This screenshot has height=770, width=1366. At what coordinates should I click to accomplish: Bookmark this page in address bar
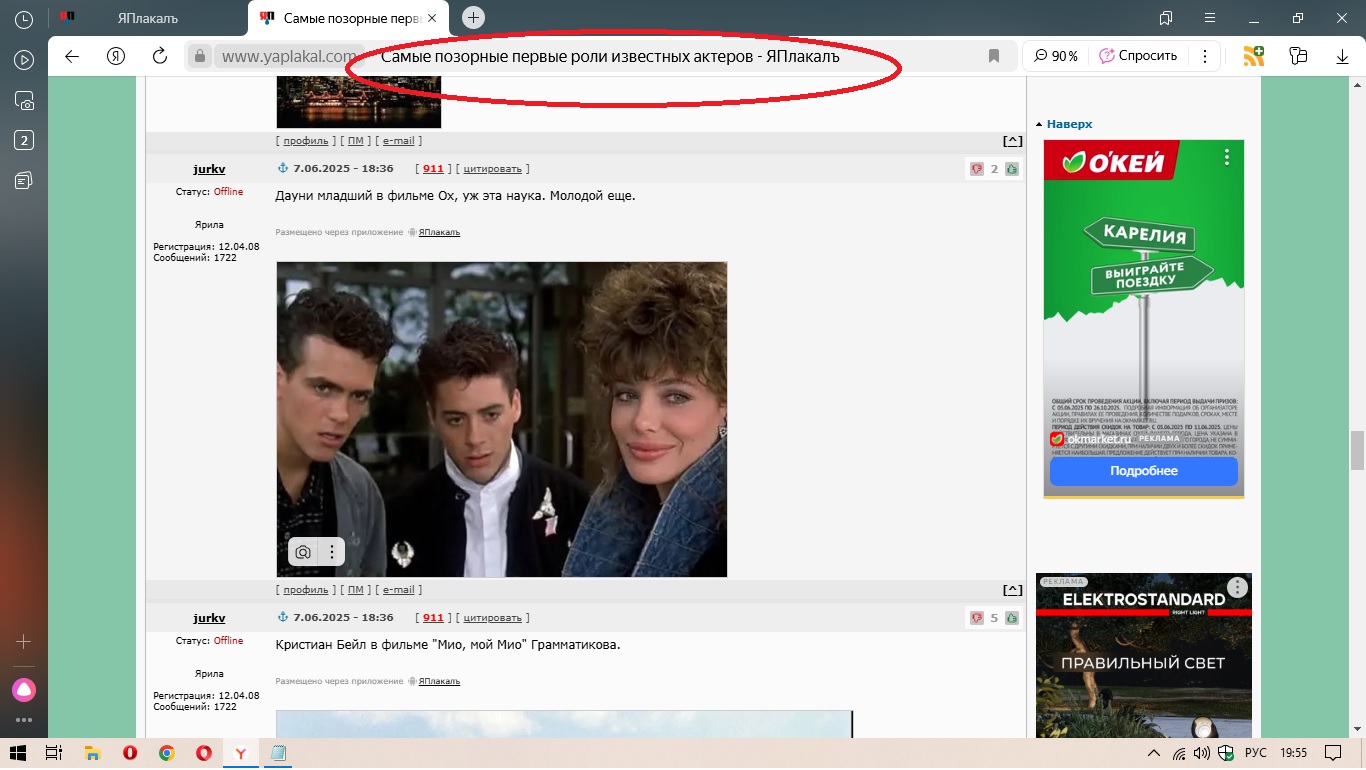point(994,56)
